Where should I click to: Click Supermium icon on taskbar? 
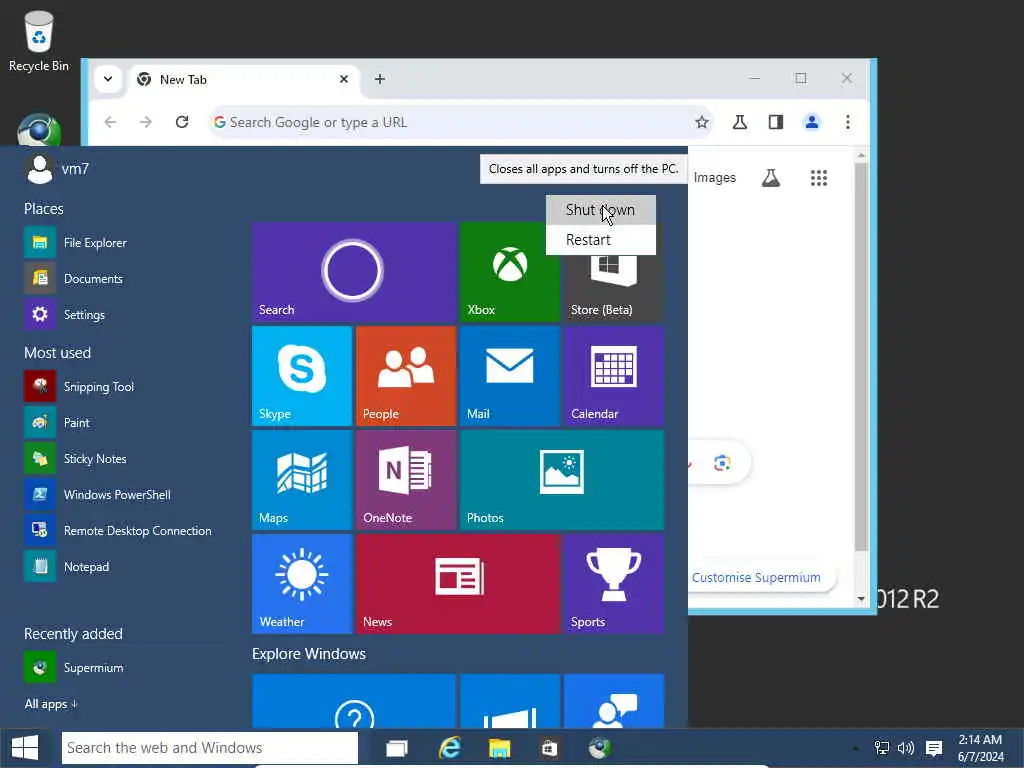point(600,748)
